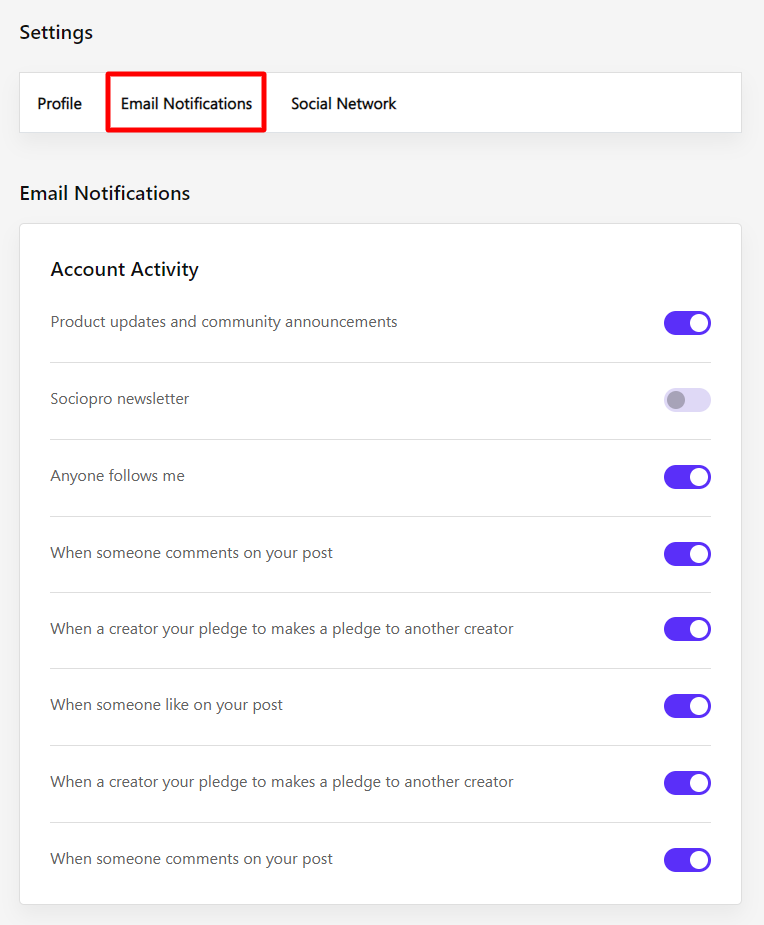
Task: Click the Account Activity section heading
Action: (125, 269)
